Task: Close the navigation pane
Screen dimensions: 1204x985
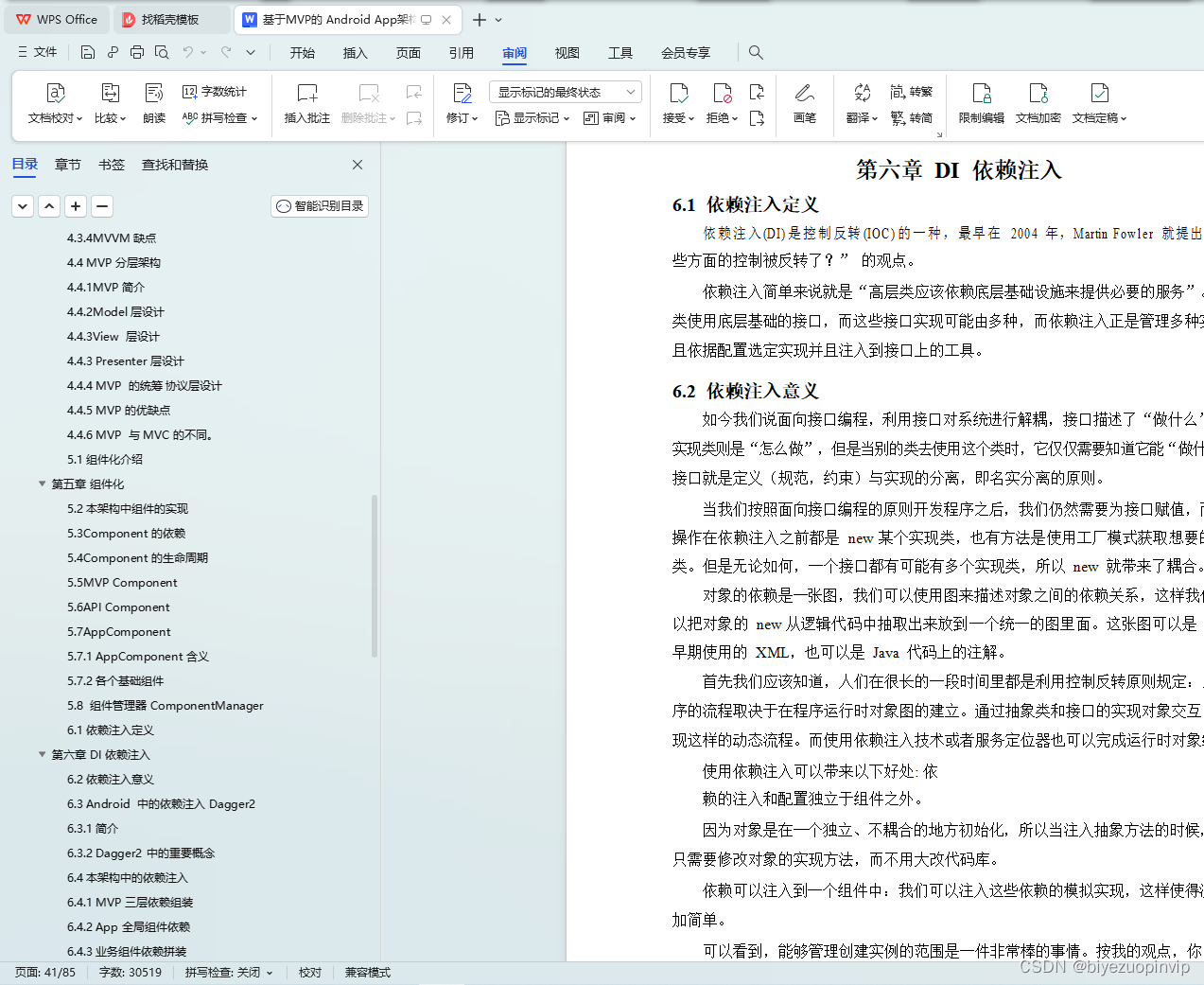Action: click(358, 165)
